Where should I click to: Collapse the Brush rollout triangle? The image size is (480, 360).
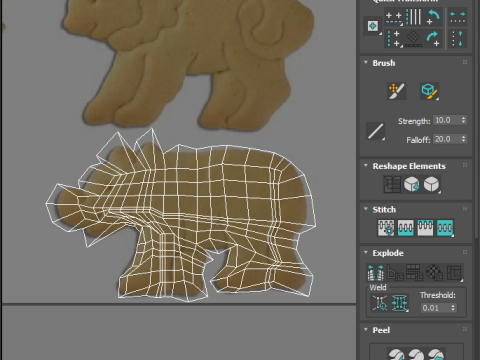click(366, 63)
